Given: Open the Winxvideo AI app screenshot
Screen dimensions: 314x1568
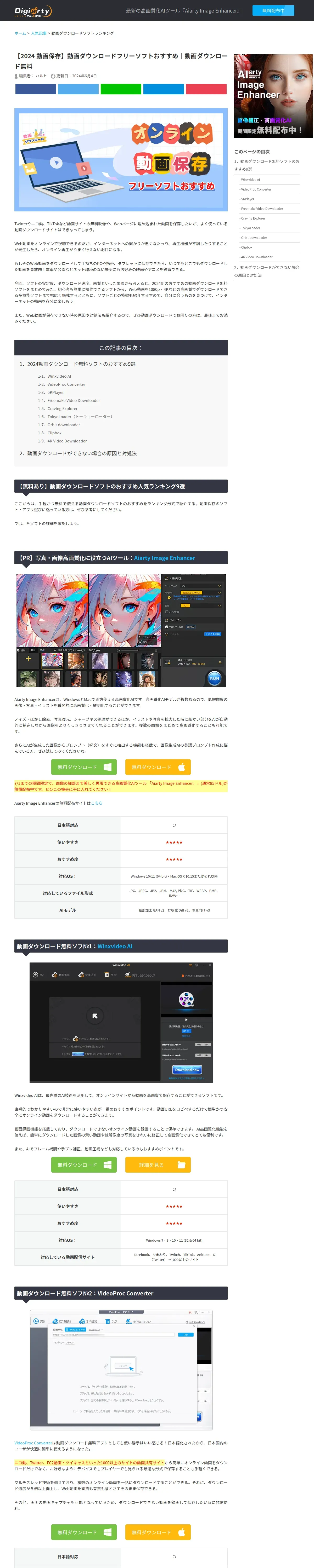Looking at the screenshot, I should 121,1023.
